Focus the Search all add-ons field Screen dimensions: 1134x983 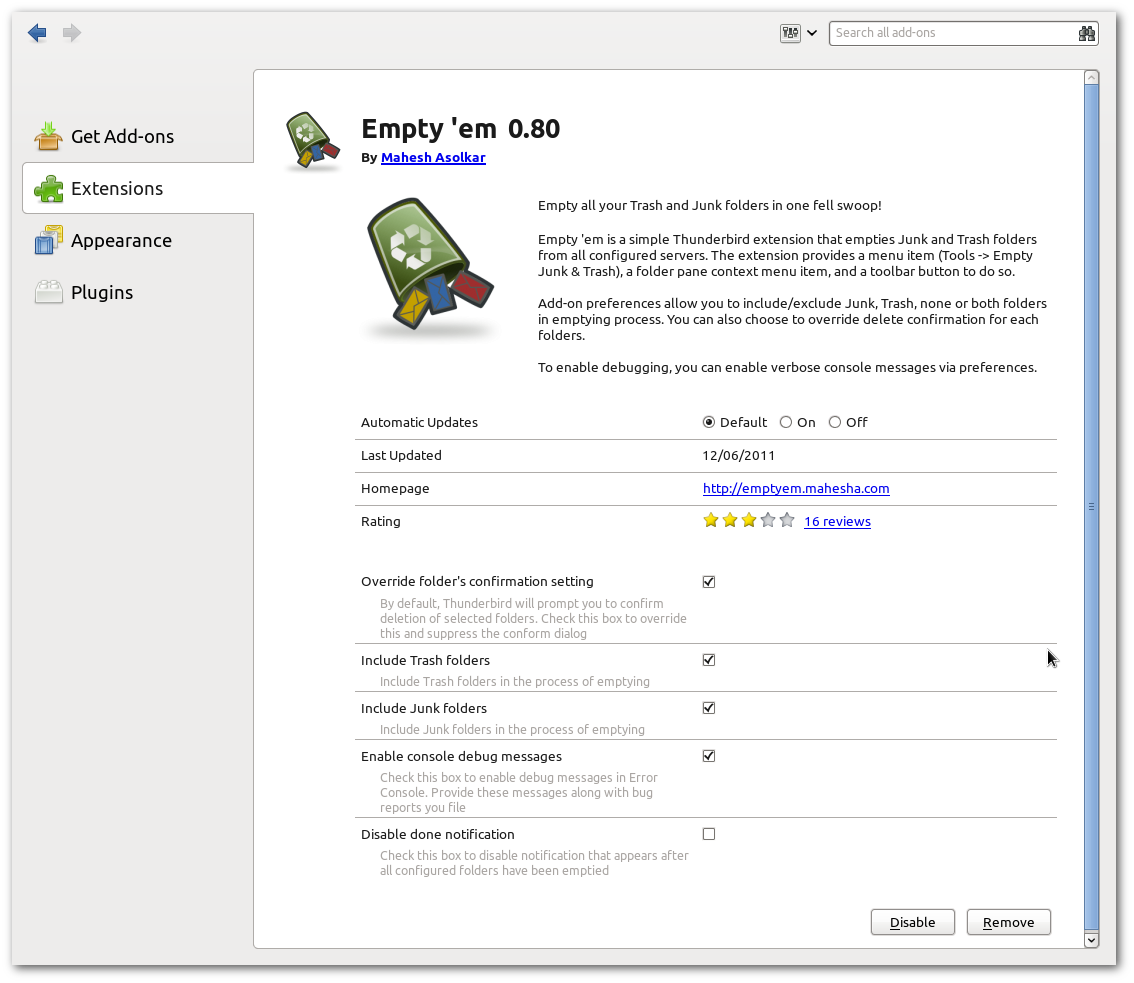tap(963, 33)
